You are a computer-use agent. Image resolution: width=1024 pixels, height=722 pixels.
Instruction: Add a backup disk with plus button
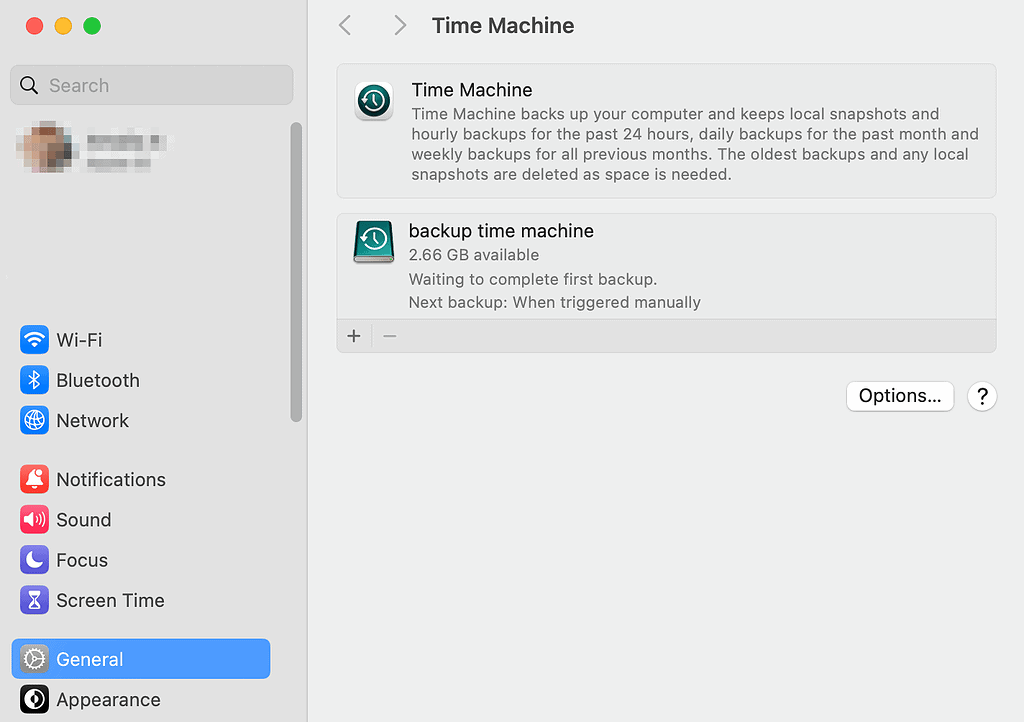click(x=354, y=336)
